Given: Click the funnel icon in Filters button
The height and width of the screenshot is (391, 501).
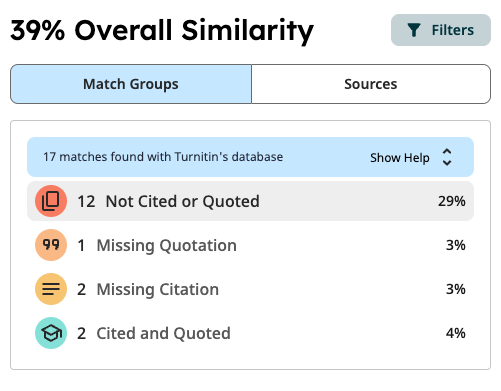Looking at the screenshot, I should click(x=414, y=30).
